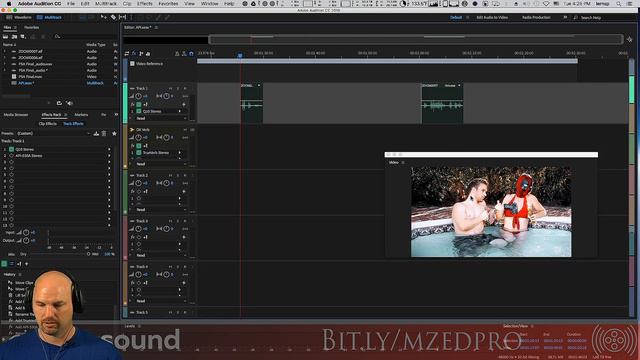
Task: Toggle power for Q10 Stereo in slot 1
Action: coord(11,149)
